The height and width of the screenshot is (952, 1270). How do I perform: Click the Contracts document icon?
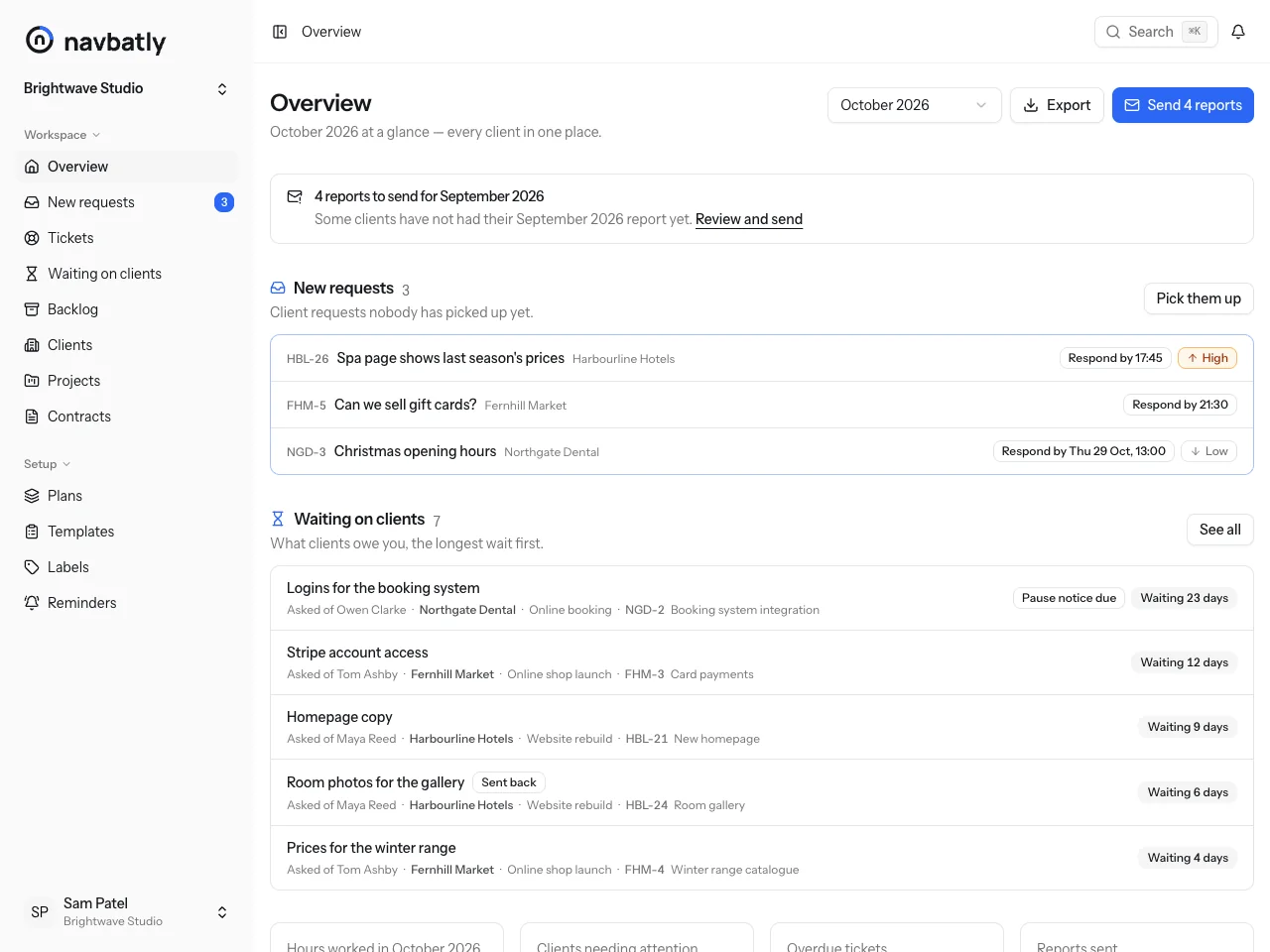32,416
